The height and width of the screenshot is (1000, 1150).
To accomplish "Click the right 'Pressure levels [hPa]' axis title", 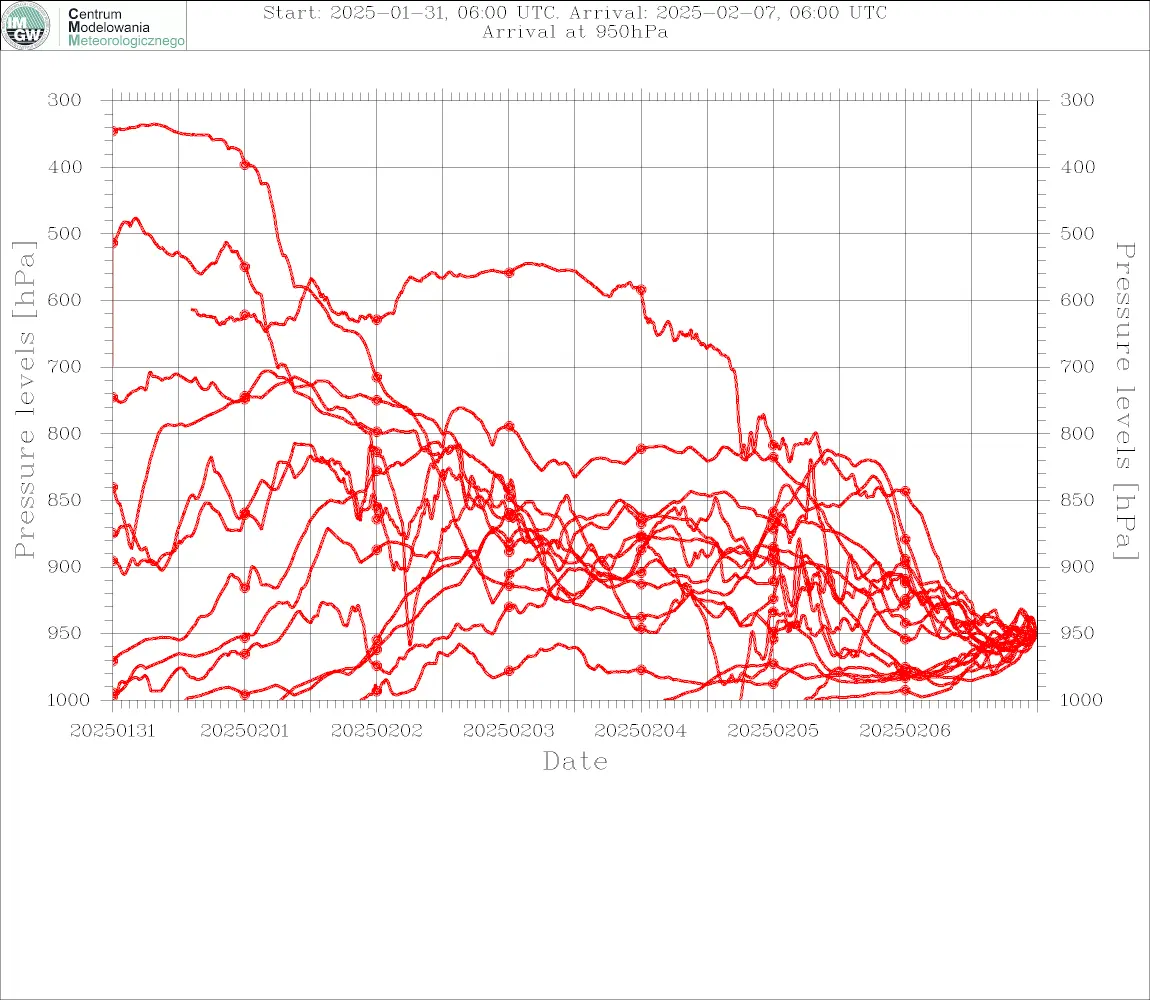I will tap(1125, 401).
